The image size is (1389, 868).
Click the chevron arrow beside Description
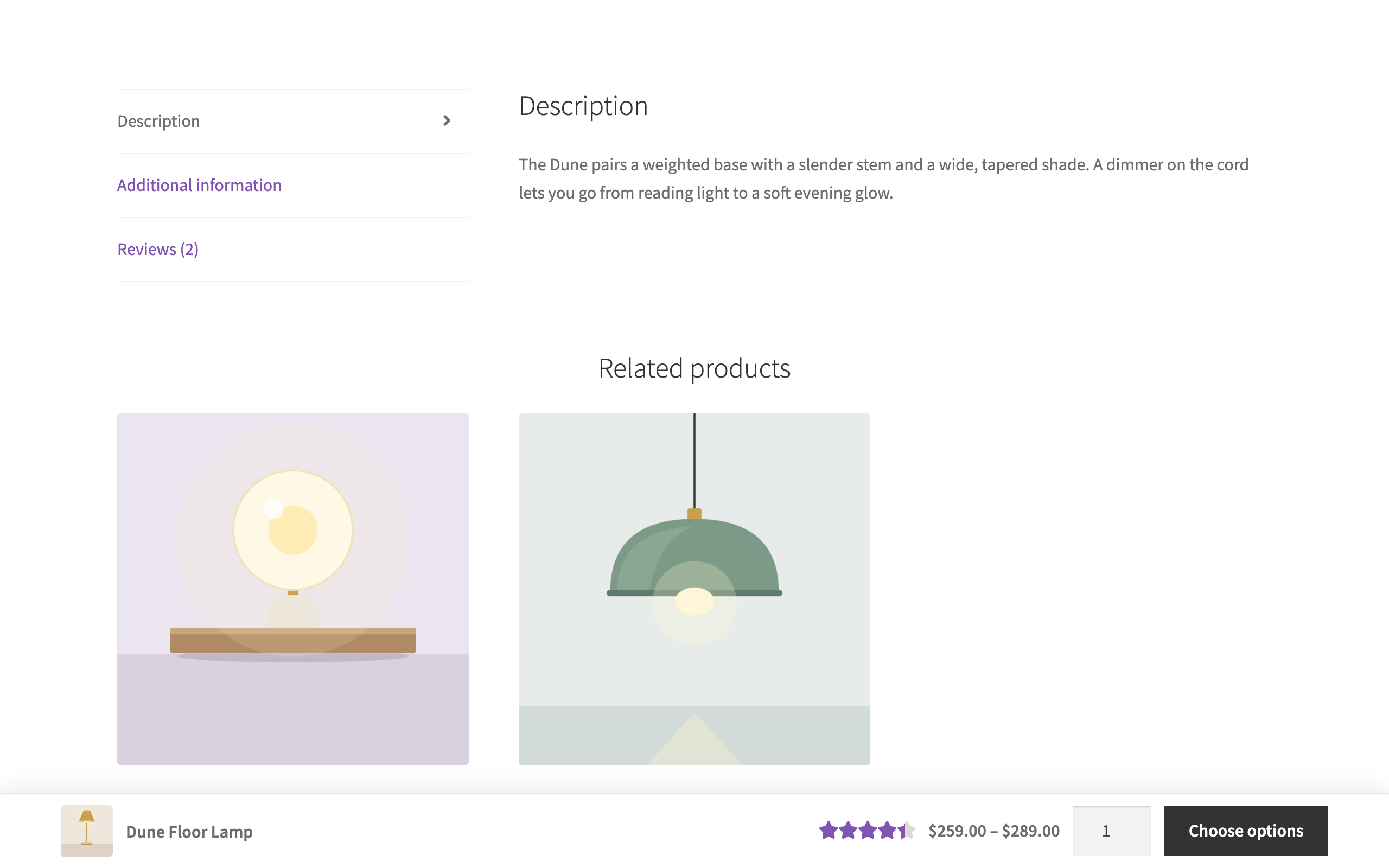tap(447, 120)
